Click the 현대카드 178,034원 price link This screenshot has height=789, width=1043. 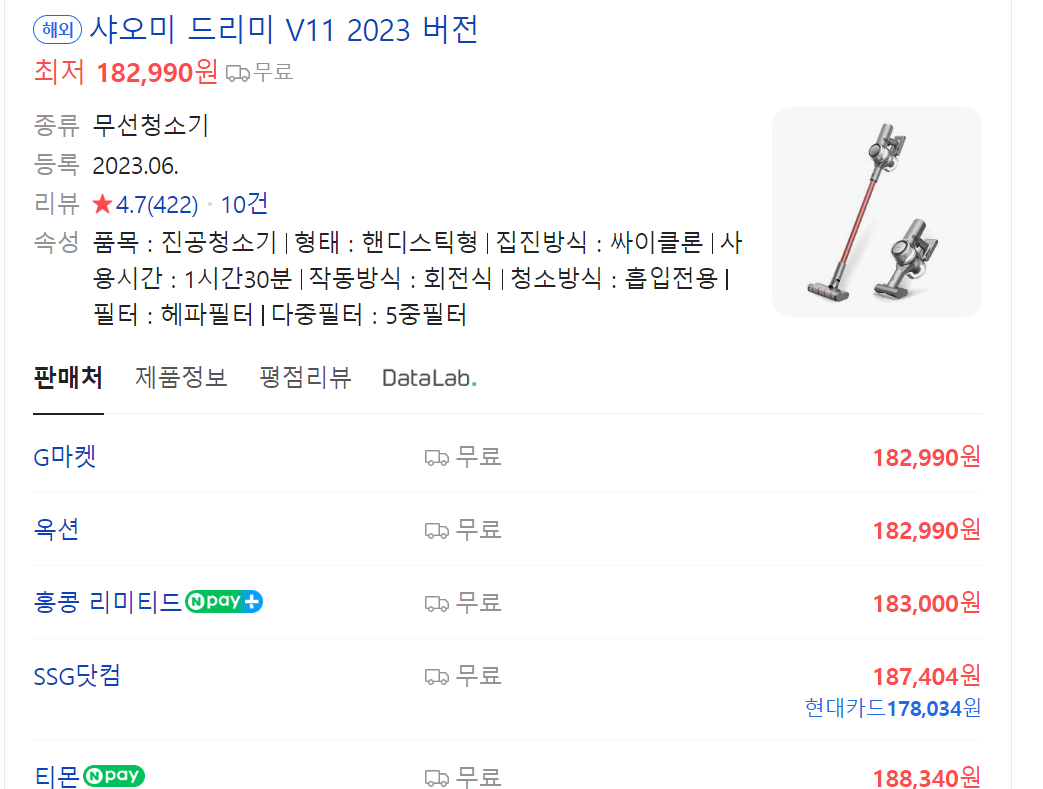click(x=893, y=708)
